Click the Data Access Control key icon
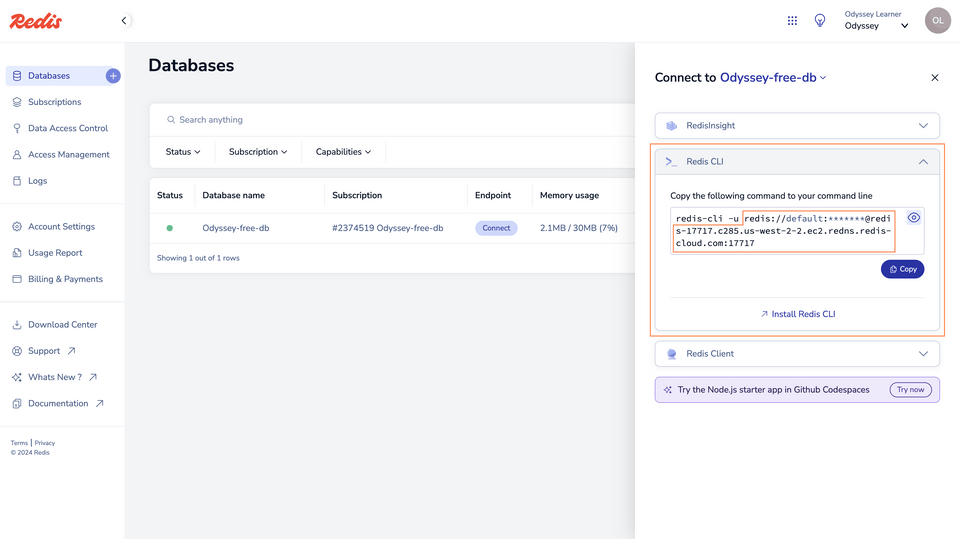960x539 pixels. (x=17, y=129)
